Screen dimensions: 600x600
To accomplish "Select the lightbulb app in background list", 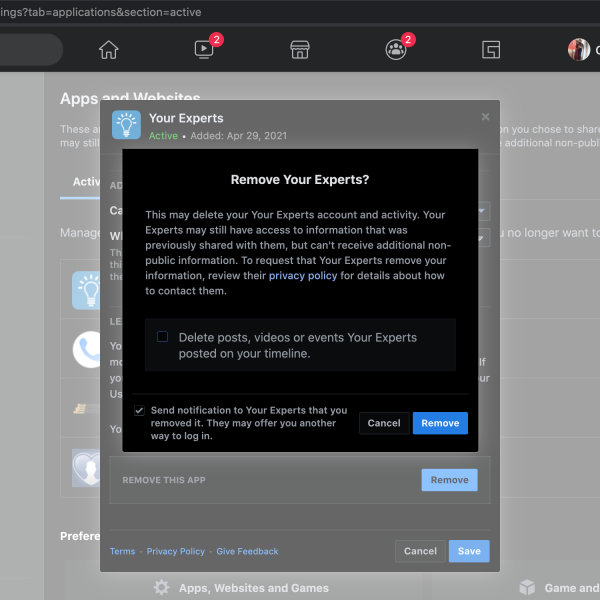I will tap(86, 290).
